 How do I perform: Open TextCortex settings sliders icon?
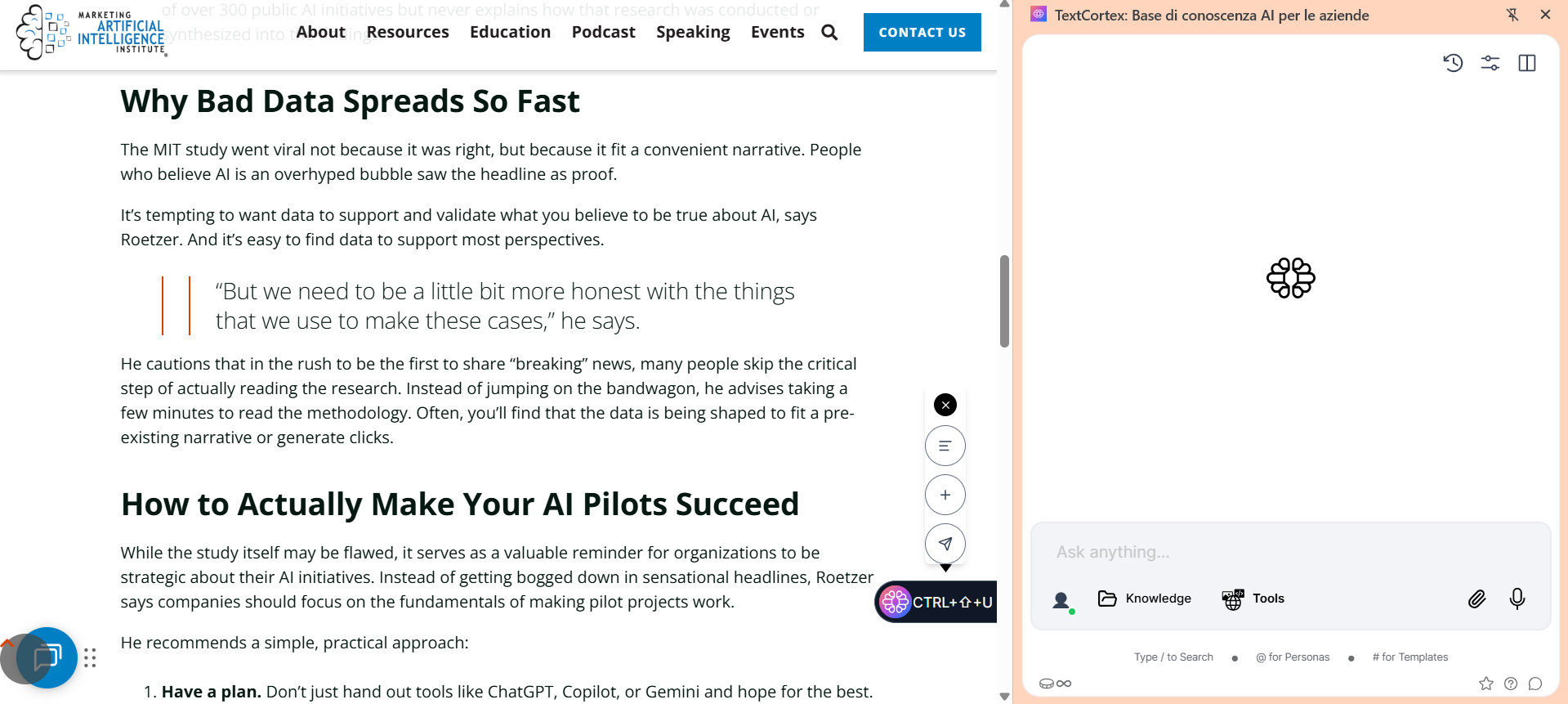coord(1490,63)
